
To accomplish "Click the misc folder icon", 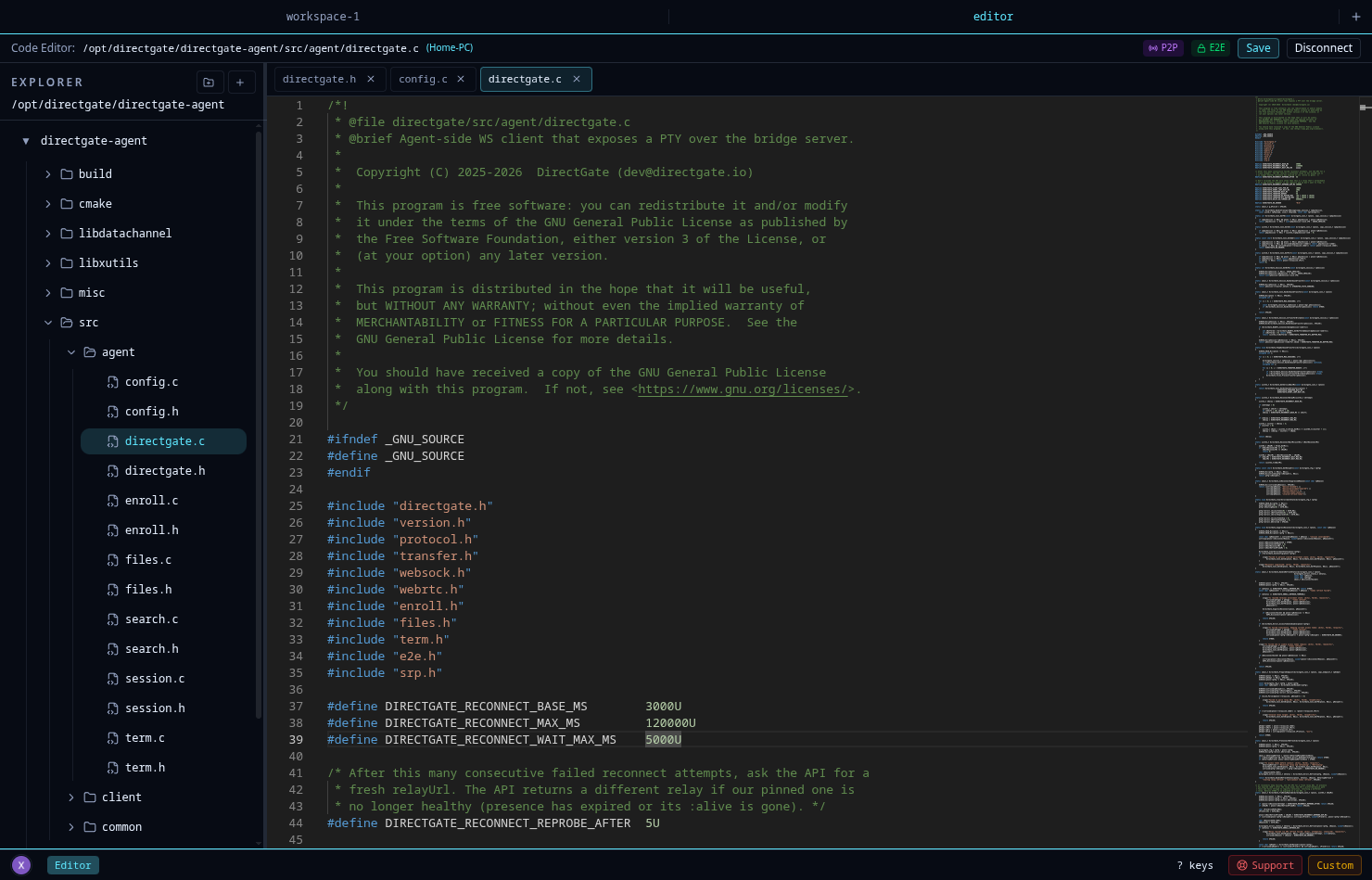I will pos(67,293).
